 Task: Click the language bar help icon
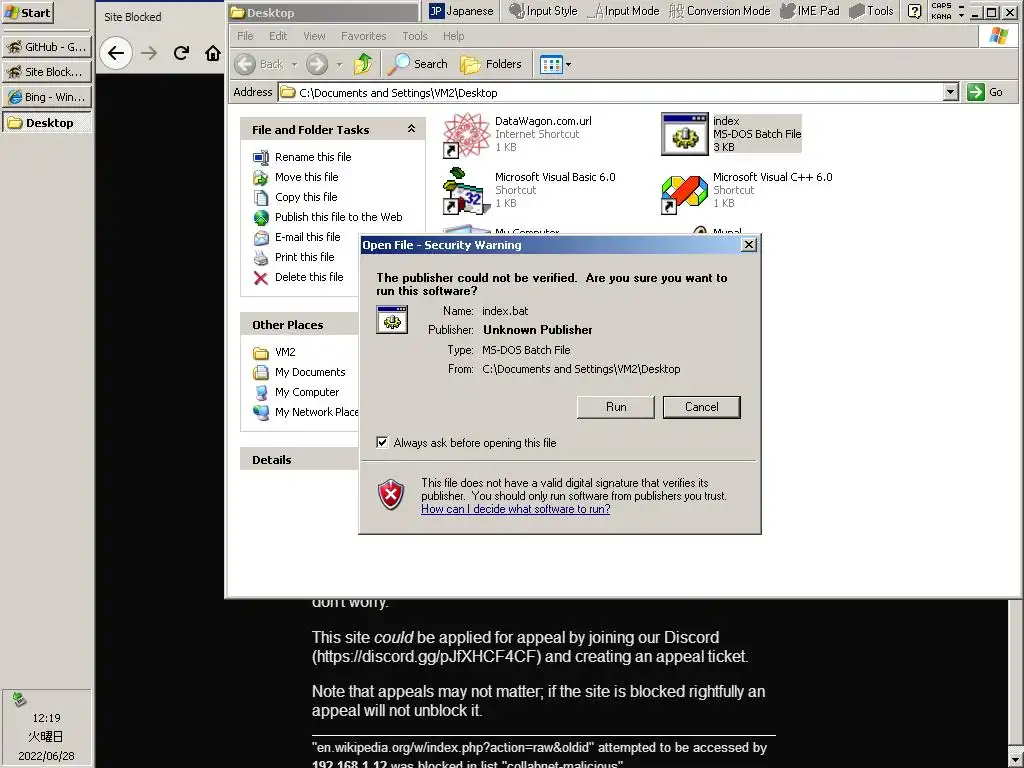click(915, 11)
